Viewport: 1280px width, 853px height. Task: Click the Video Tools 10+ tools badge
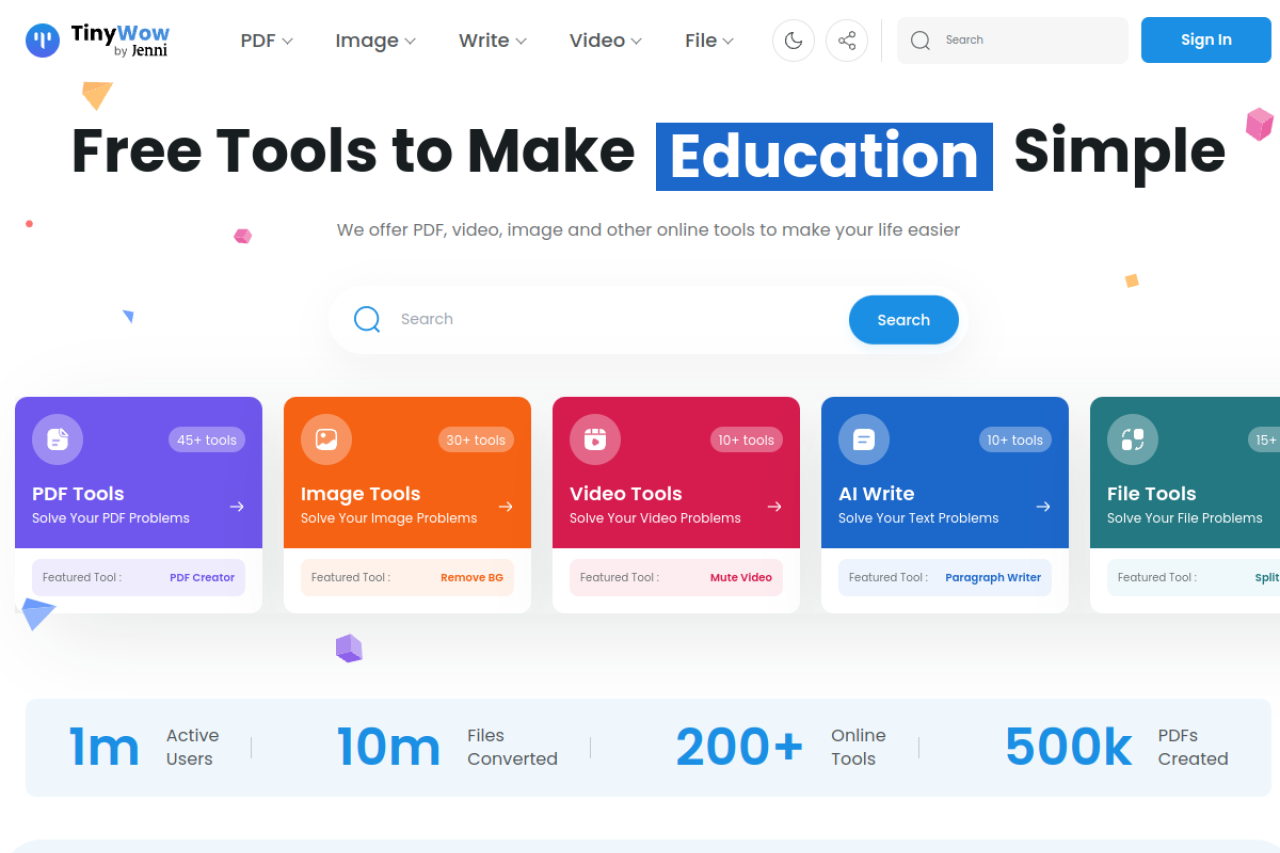click(x=746, y=440)
